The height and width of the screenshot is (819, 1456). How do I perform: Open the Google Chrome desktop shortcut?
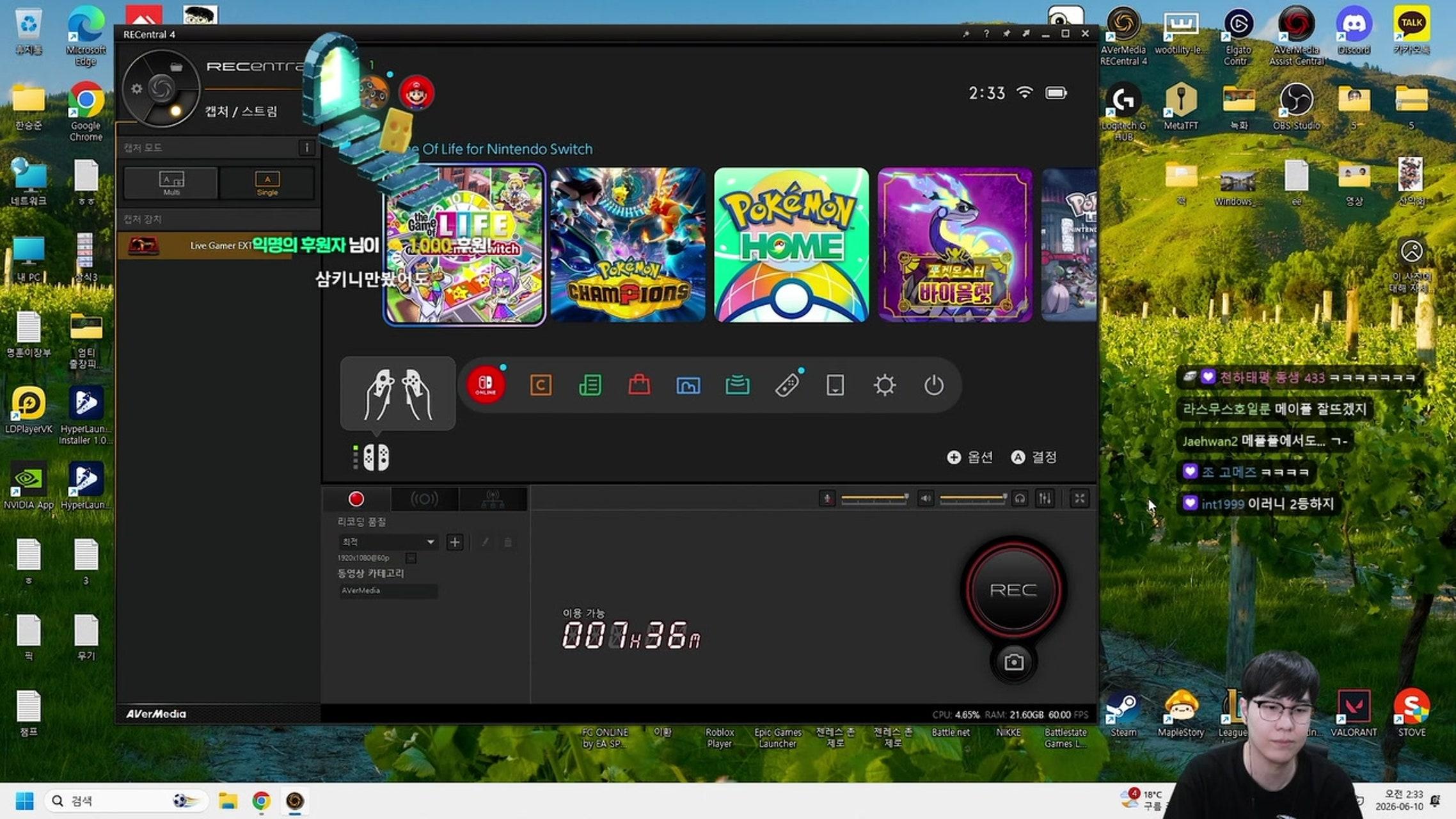tap(86, 111)
